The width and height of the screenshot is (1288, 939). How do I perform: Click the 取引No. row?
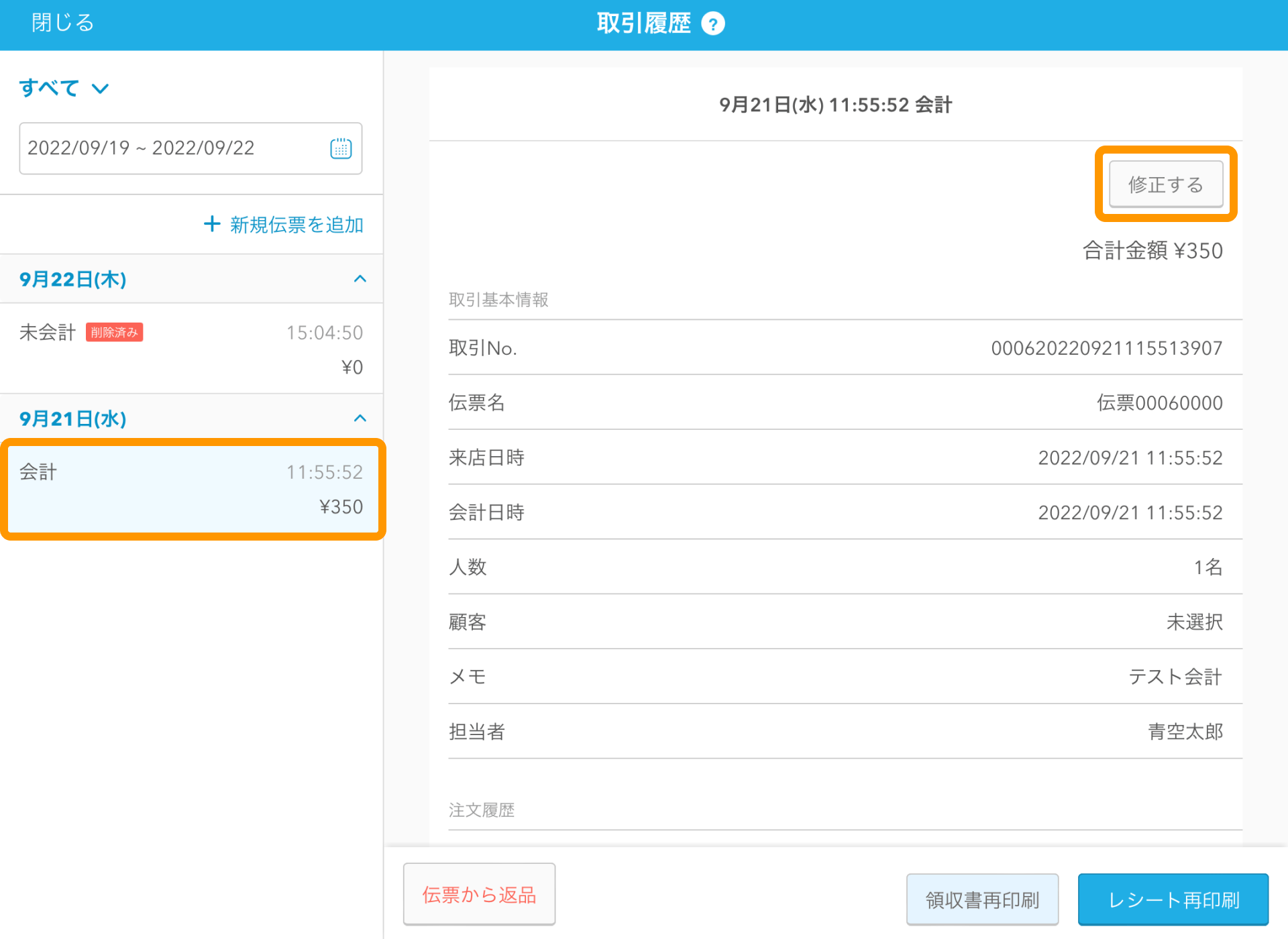835,348
